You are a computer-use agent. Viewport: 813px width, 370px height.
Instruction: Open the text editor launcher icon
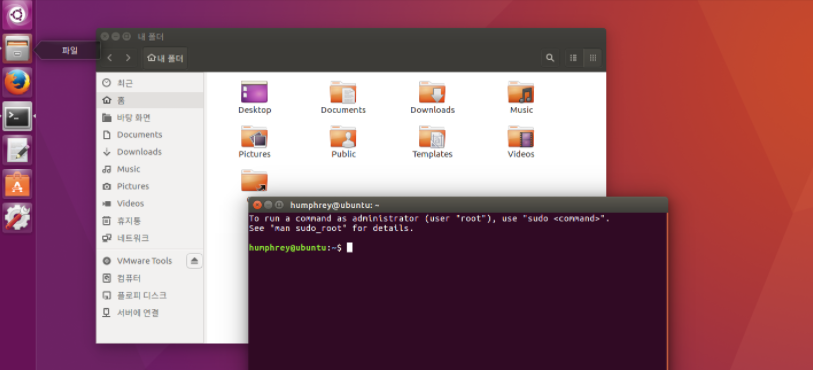(x=18, y=150)
